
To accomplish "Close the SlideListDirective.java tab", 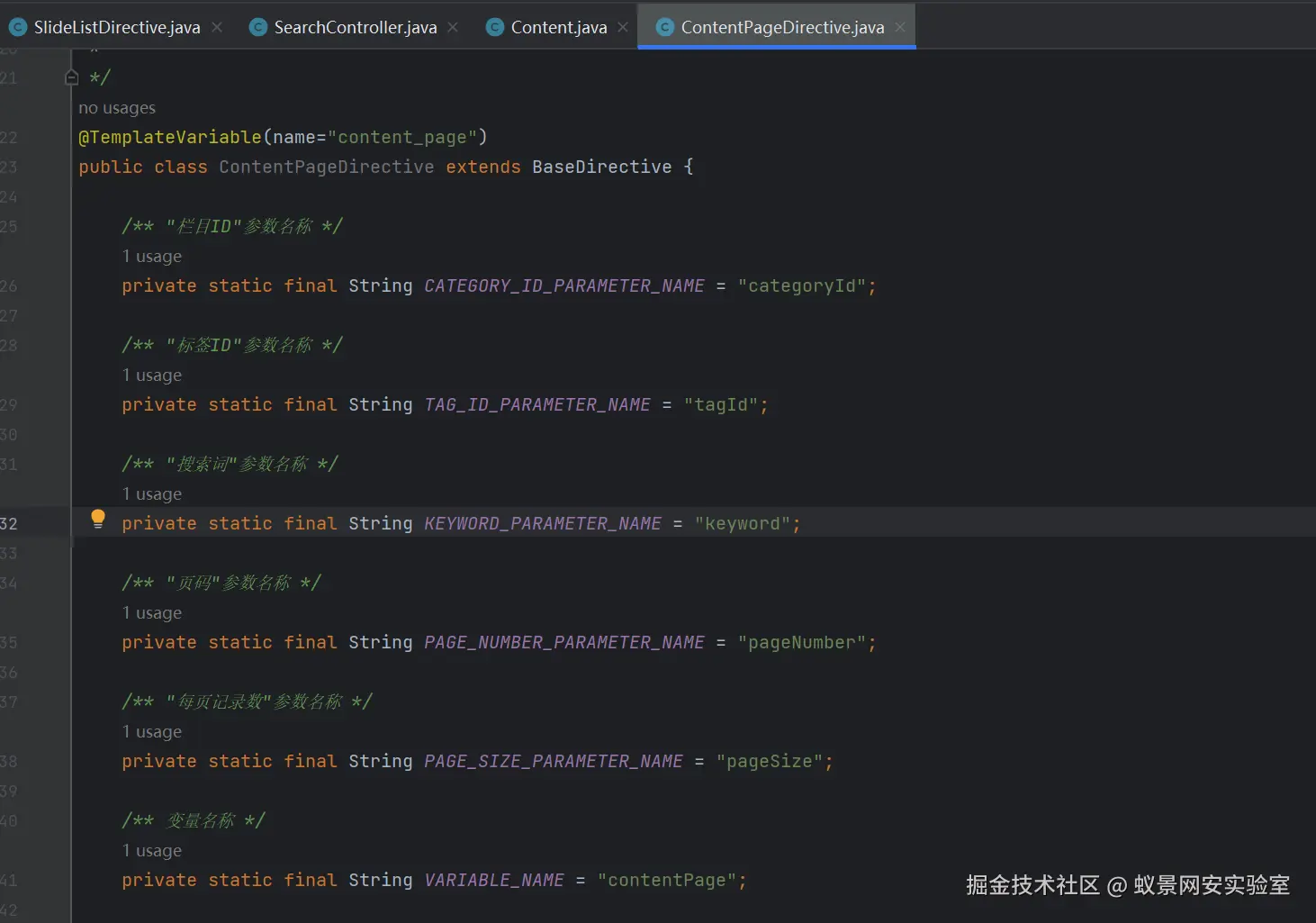I will (217, 27).
